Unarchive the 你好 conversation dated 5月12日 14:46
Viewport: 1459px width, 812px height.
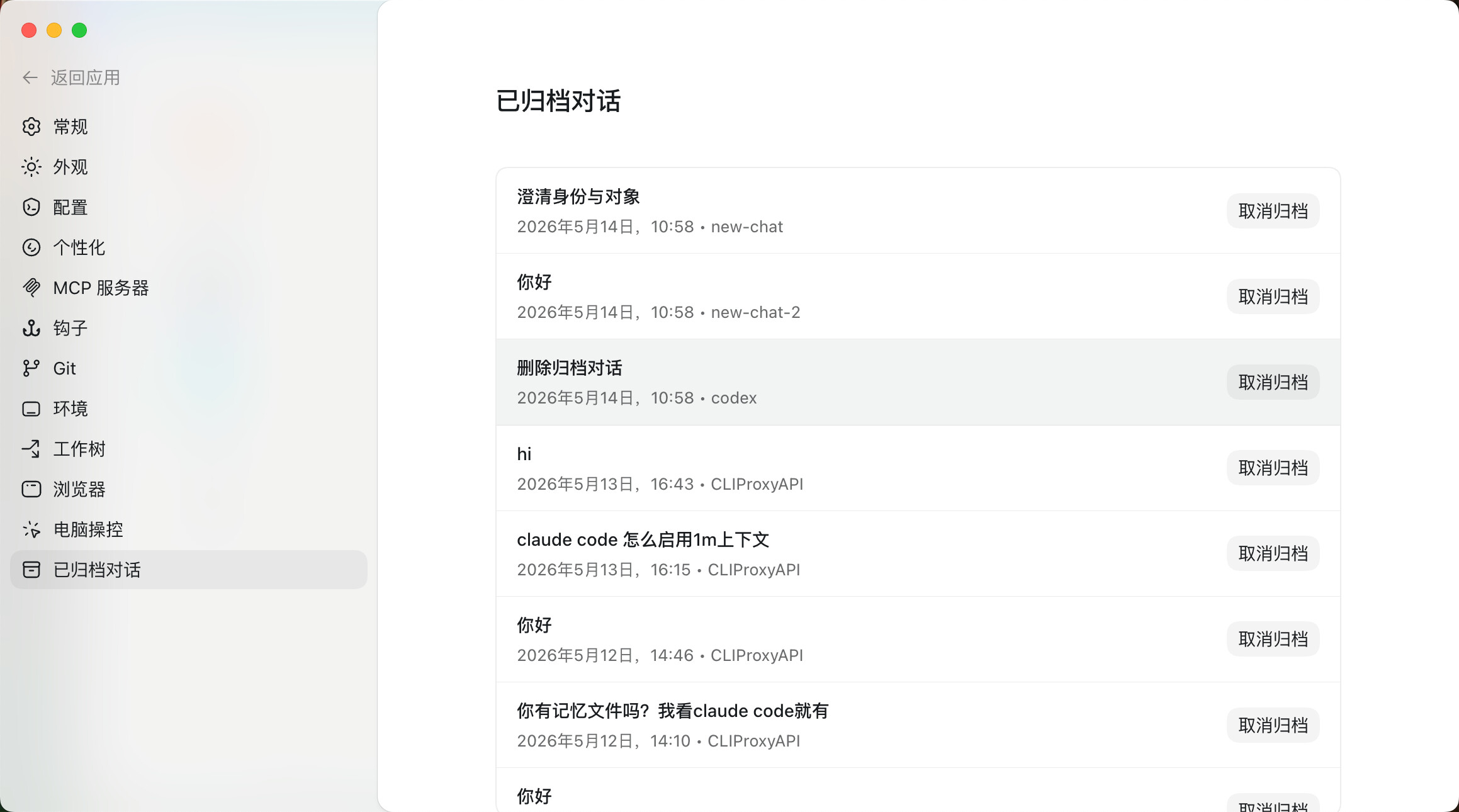click(1273, 639)
